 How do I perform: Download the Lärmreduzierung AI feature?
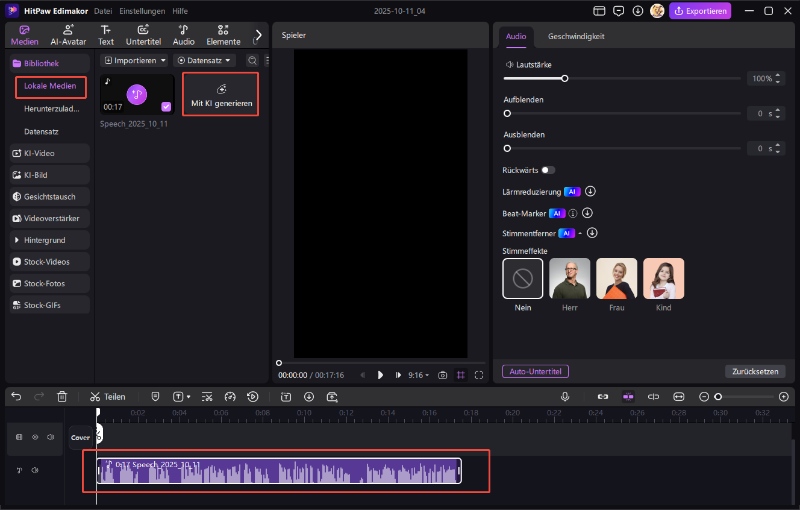pos(590,191)
